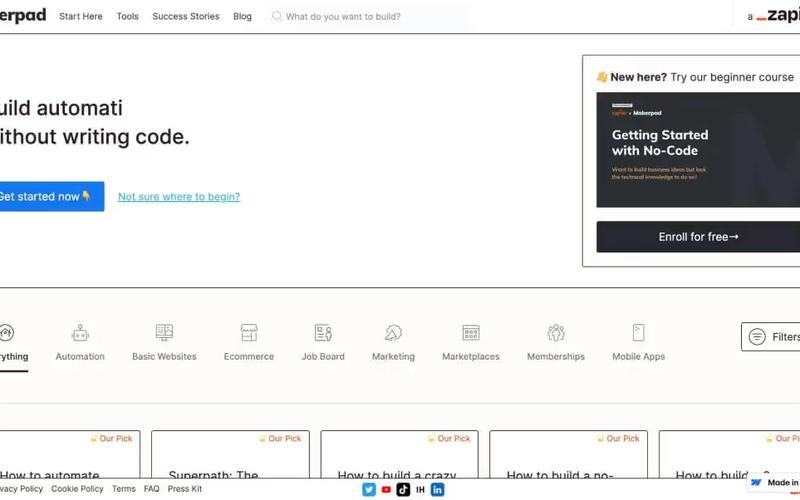This screenshot has height=500, width=800.
Task: Click the Ecommerce storefront icon
Action: (249, 333)
